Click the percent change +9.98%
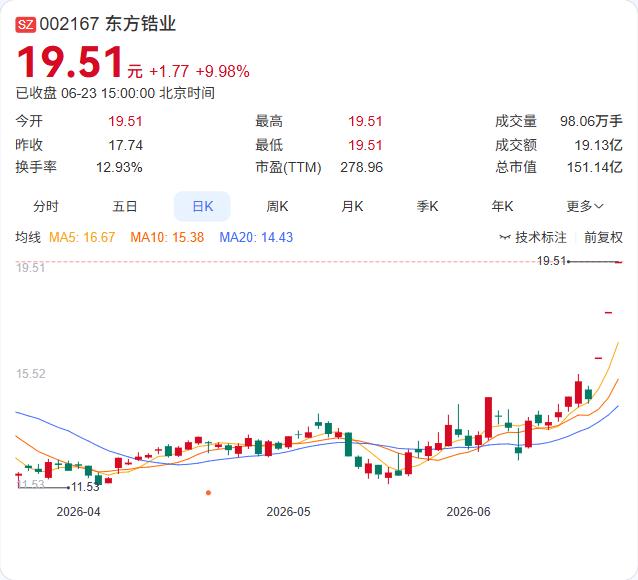This screenshot has height=580, width=638. 223,72
